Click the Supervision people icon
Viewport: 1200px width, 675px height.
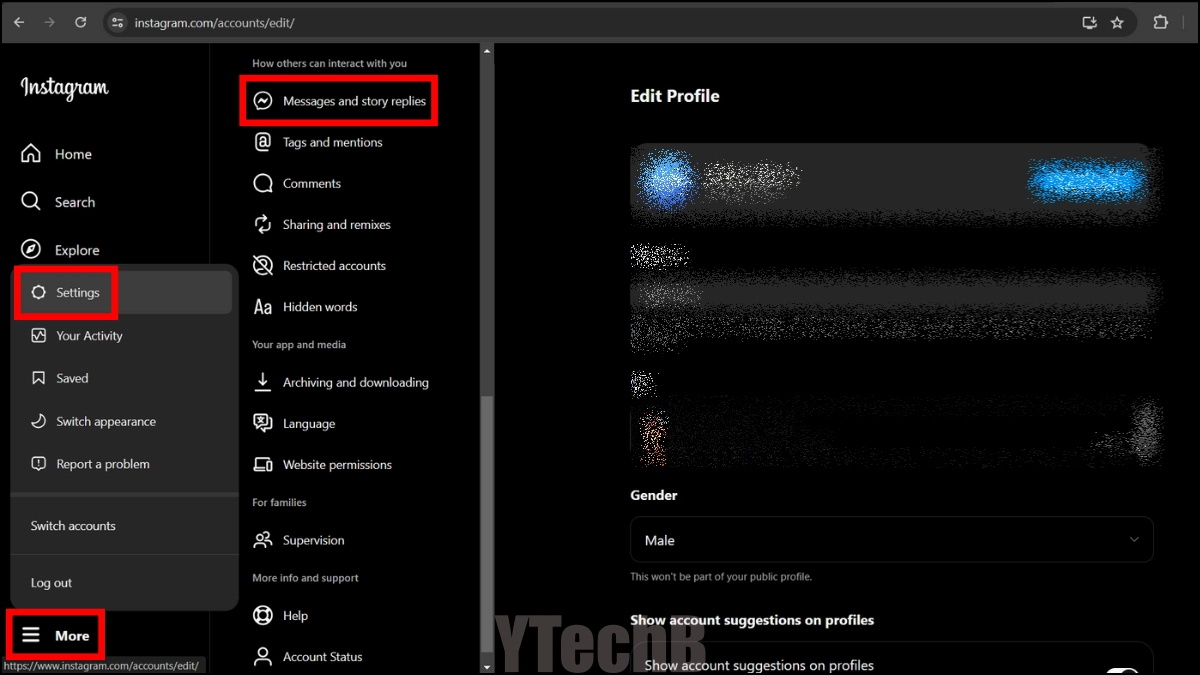click(263, 540)
